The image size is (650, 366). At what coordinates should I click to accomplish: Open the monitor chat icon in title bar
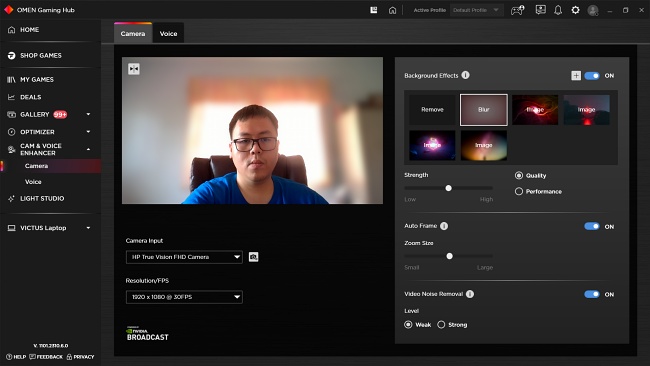tap(541, 10)
